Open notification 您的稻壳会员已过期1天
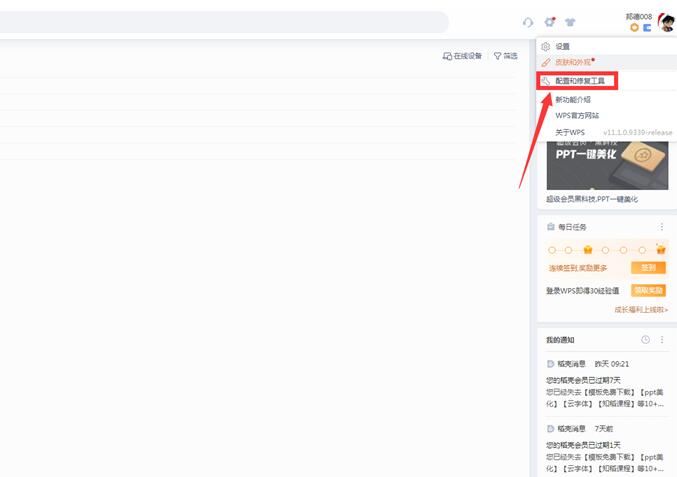The height and width of the screenshot is (477, 677). [x=583, y=445]
